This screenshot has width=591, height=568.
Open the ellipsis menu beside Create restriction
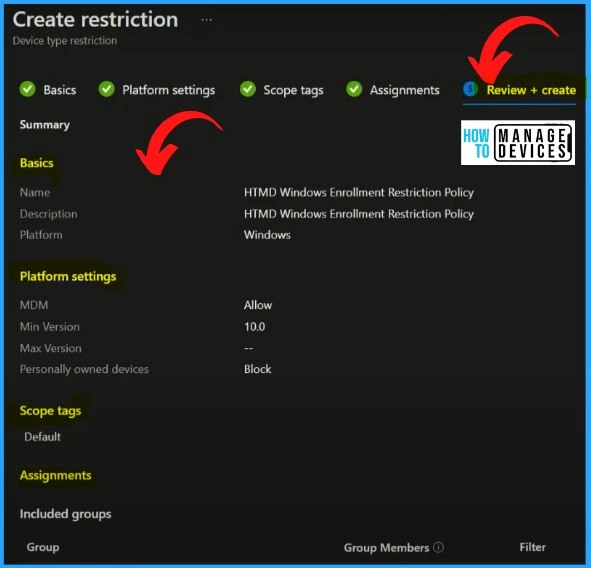point(207,20)
